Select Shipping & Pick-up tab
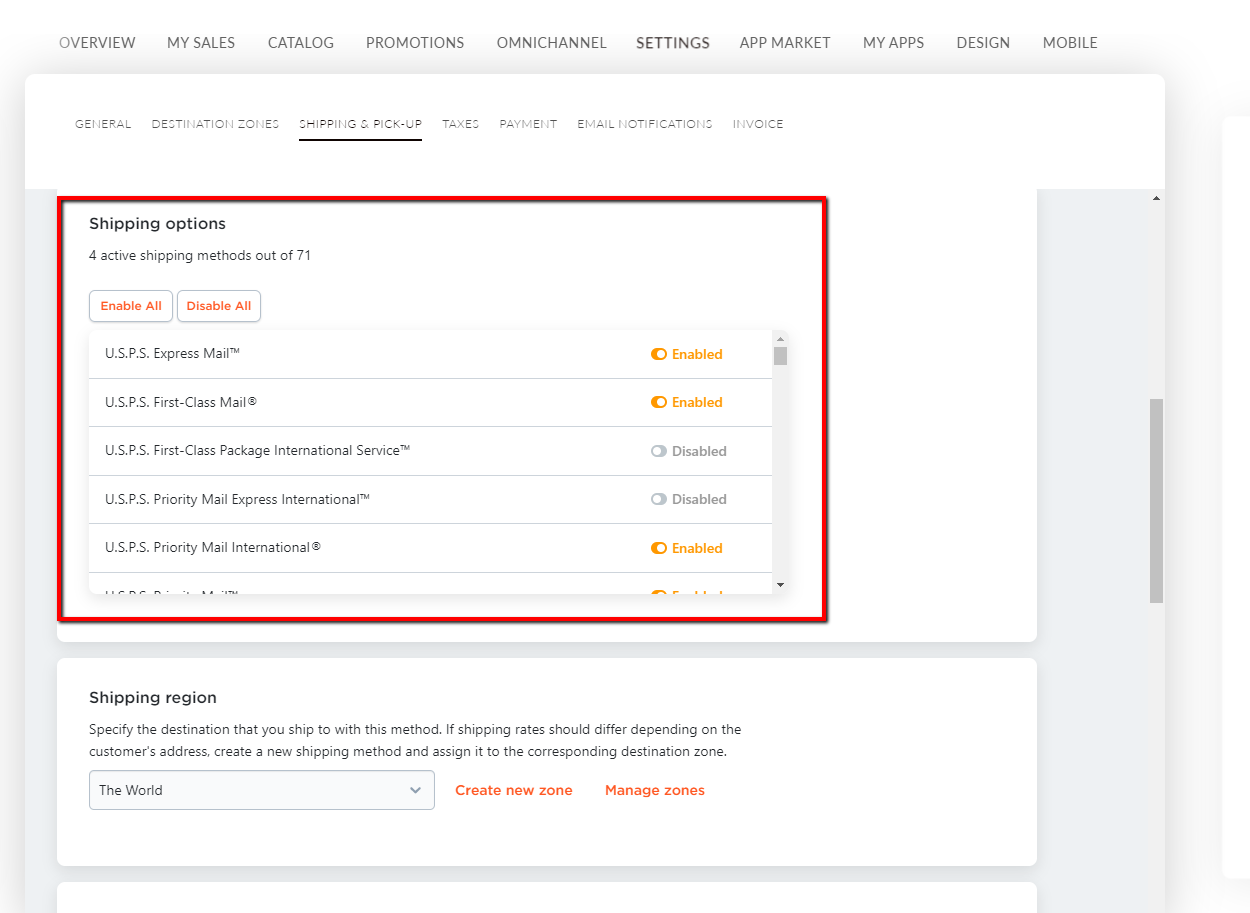The image size is (1250, 913). click(x=360, y=124)
